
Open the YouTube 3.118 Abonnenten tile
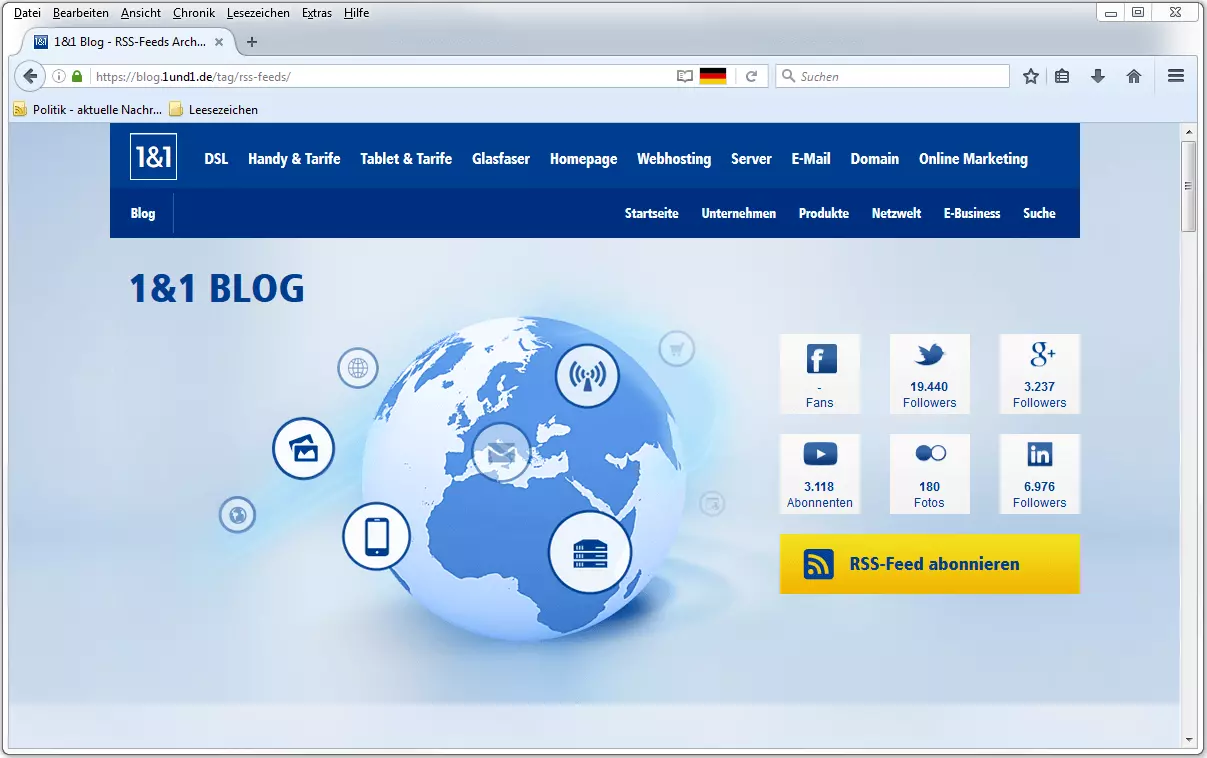820,474
